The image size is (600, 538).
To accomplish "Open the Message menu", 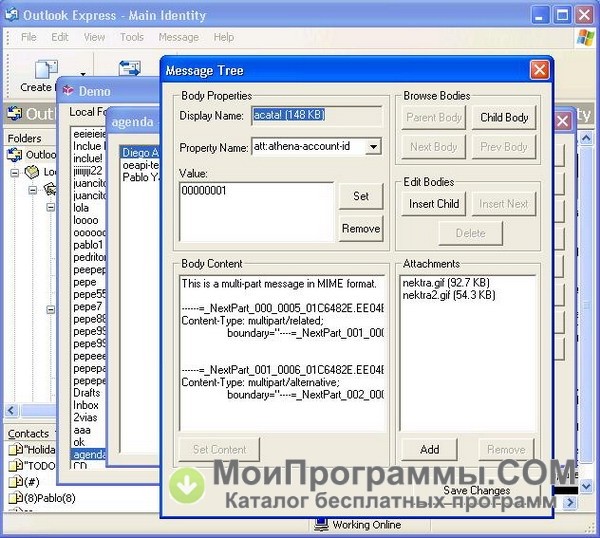I will [178, 37].
